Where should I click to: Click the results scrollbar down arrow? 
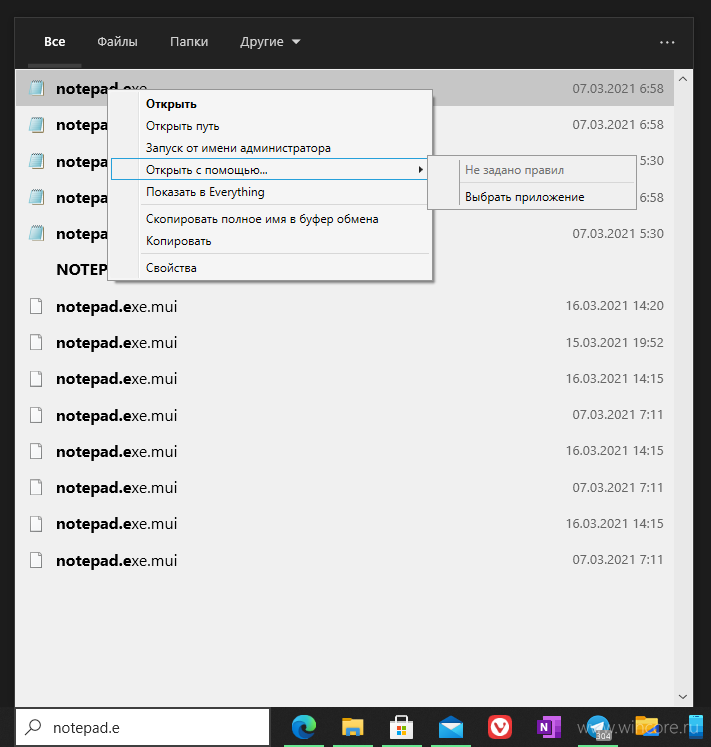click(x=683, y=697)
